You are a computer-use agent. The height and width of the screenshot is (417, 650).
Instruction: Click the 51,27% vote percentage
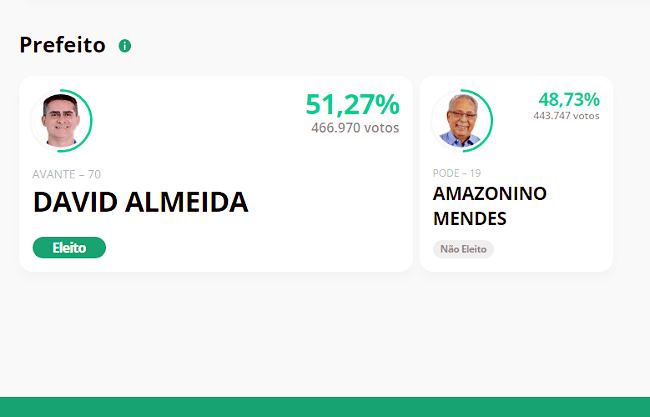352,104
